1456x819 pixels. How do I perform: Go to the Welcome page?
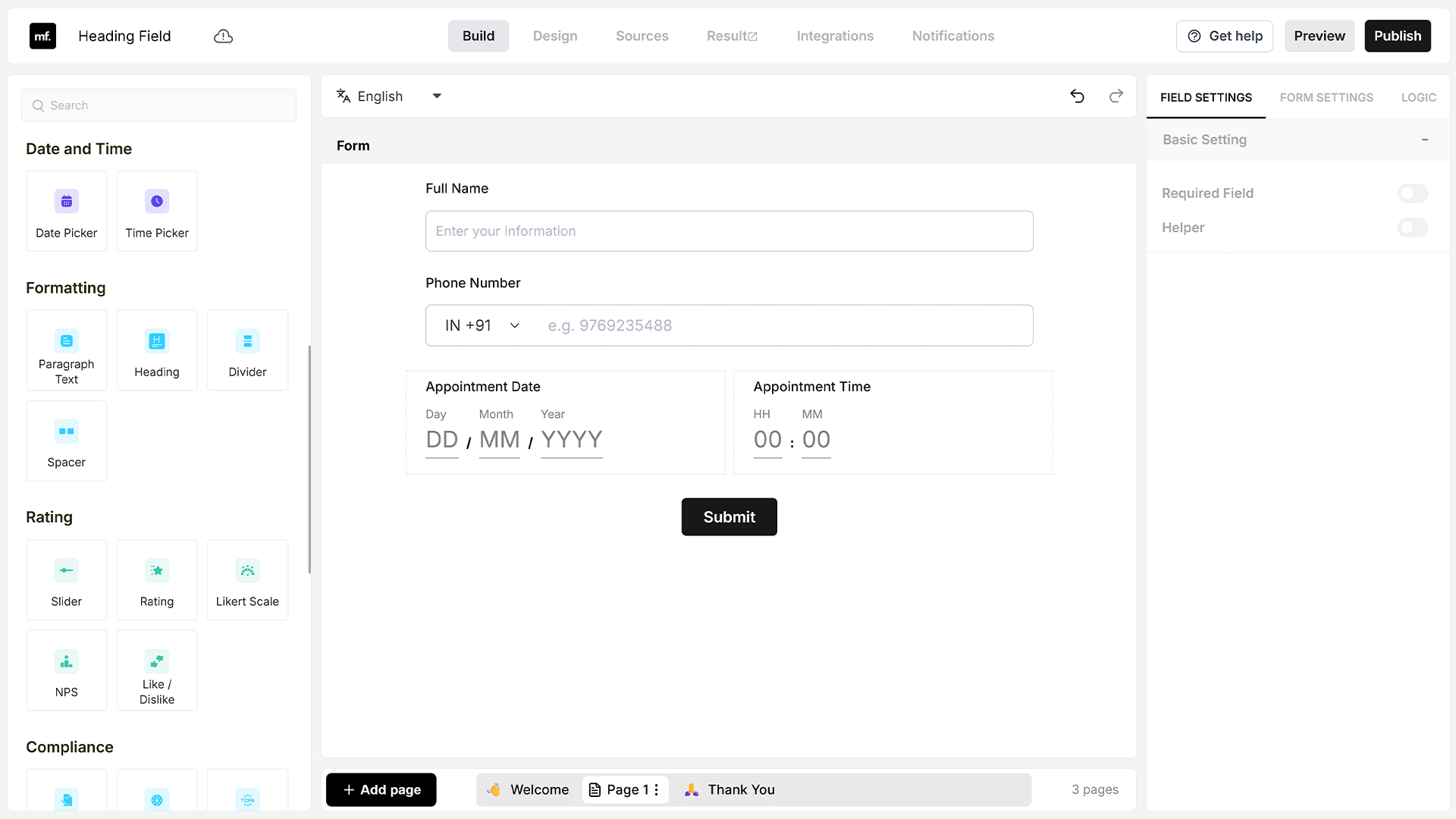coord(528,789)
